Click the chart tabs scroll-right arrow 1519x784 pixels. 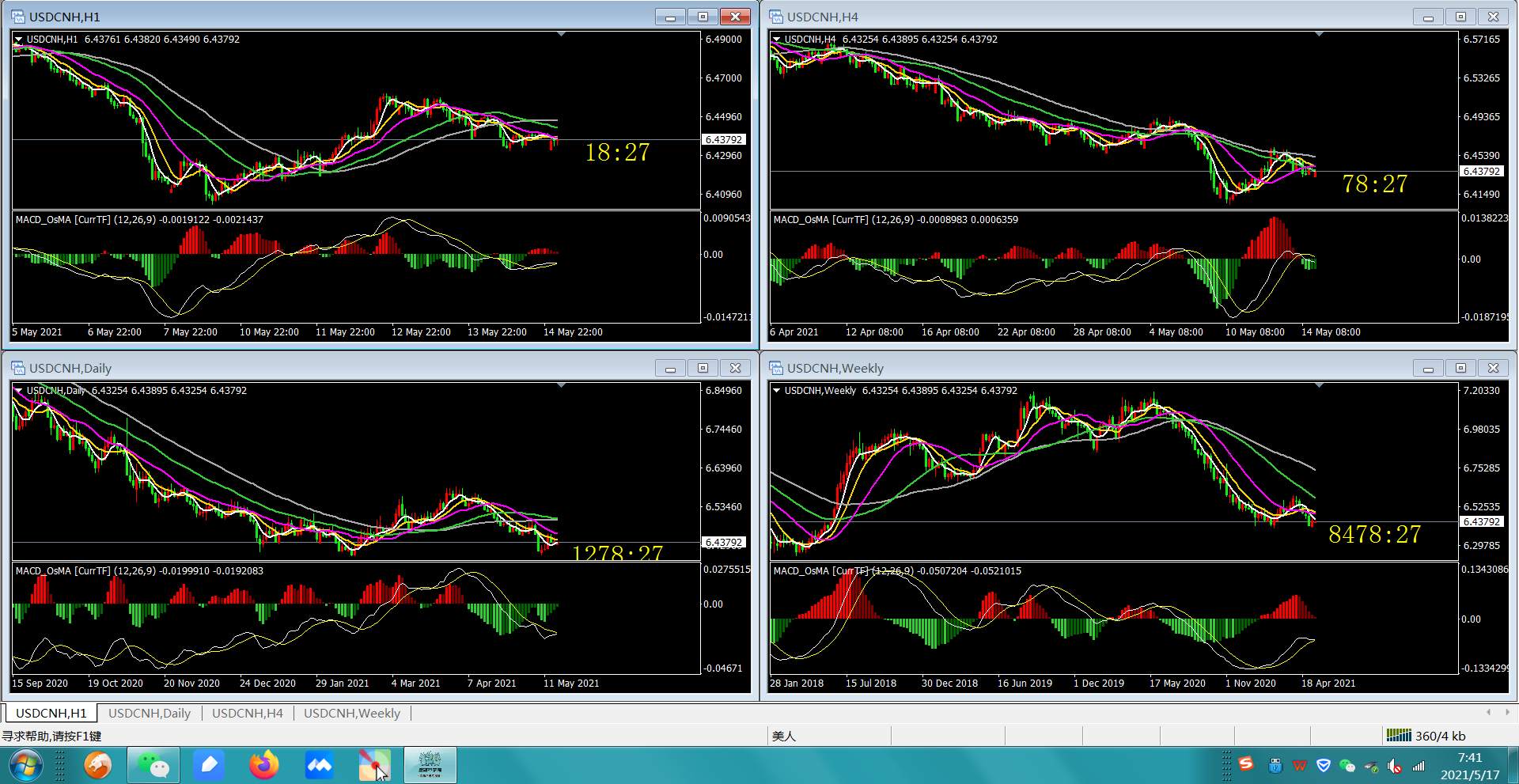[x=1507, y=712]
